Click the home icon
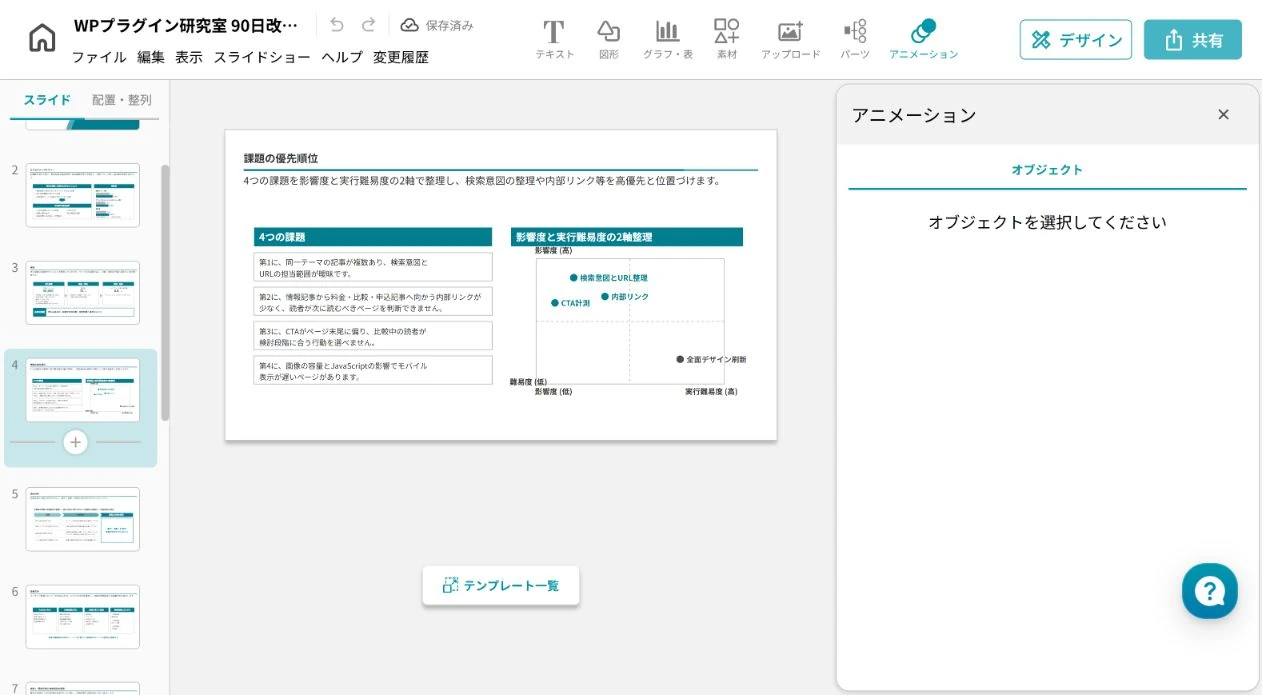The height and width of the screenshot is (695, 1262). [x=42, y=38]
